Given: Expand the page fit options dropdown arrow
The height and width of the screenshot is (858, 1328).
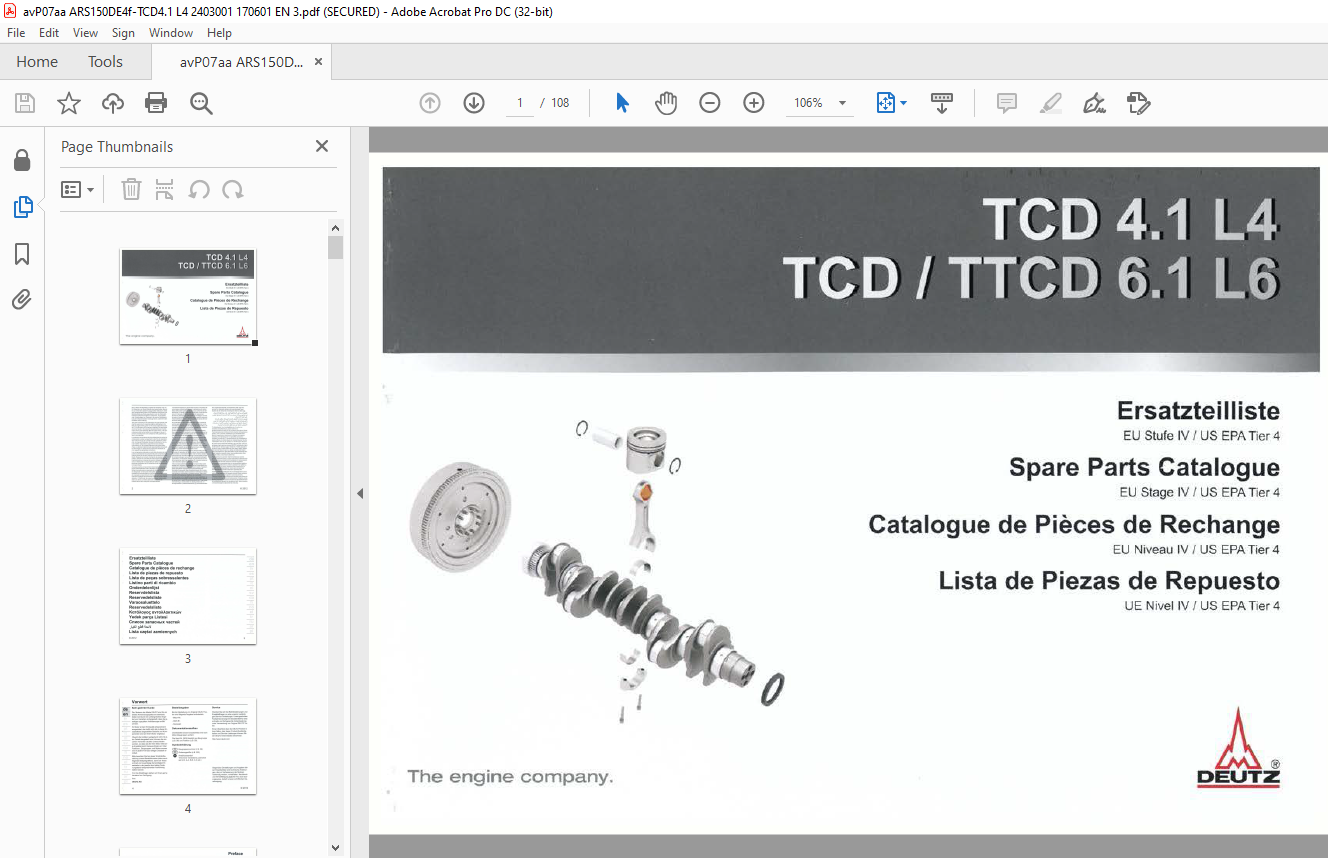Looking at the screenshot, I should click(x=904, y=103).
